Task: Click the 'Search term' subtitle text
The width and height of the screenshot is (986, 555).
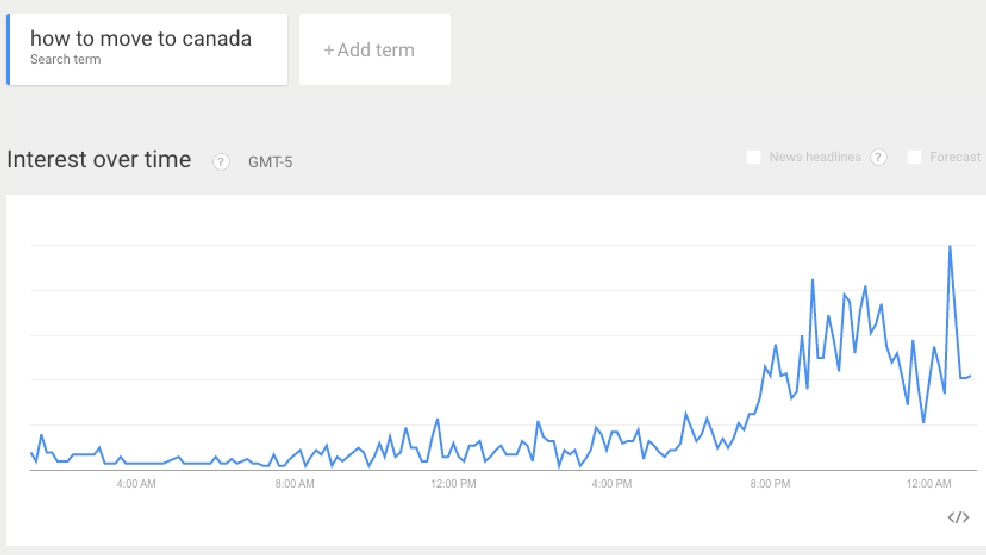Action: [65, 60]
